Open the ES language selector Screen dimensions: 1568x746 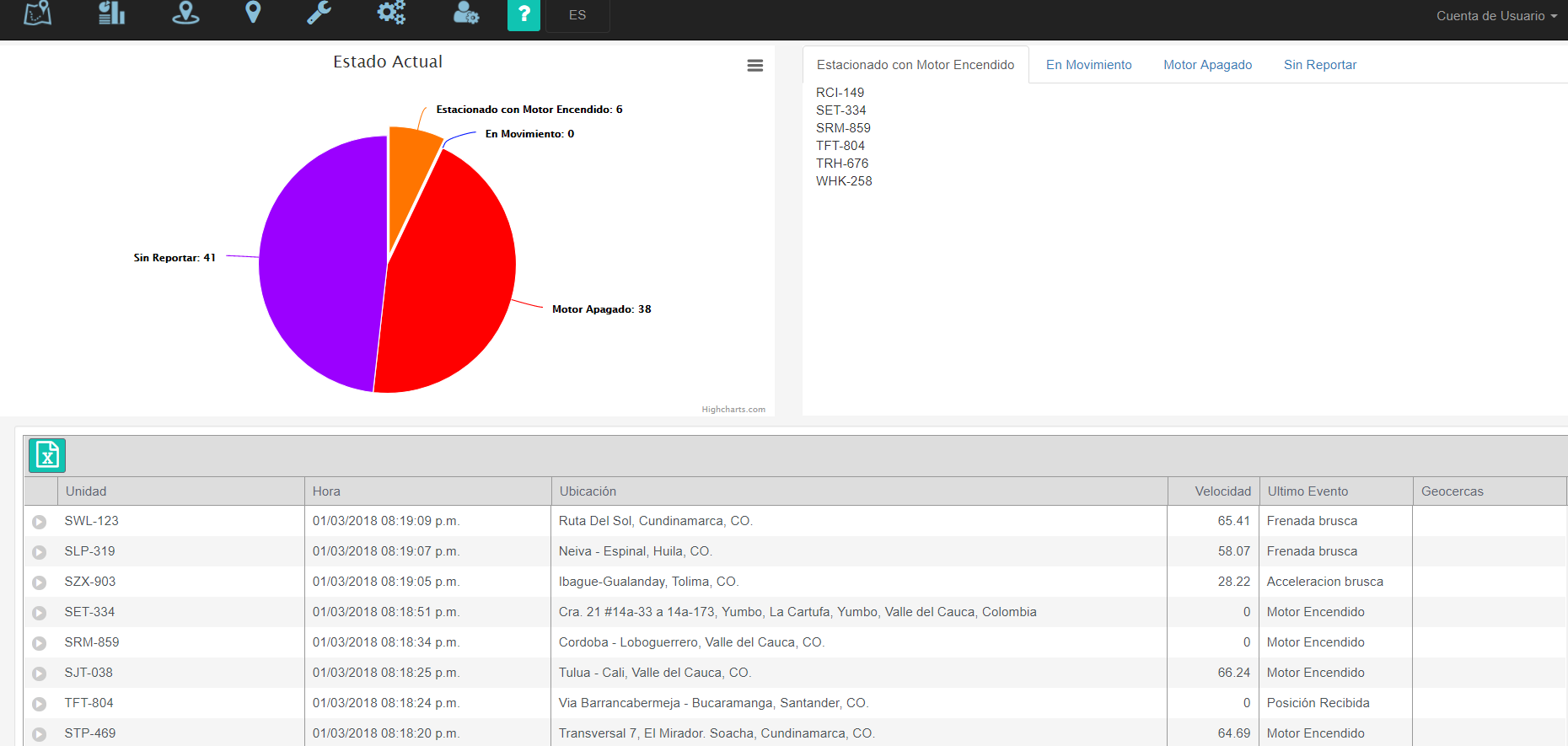[x=577, y=15]
